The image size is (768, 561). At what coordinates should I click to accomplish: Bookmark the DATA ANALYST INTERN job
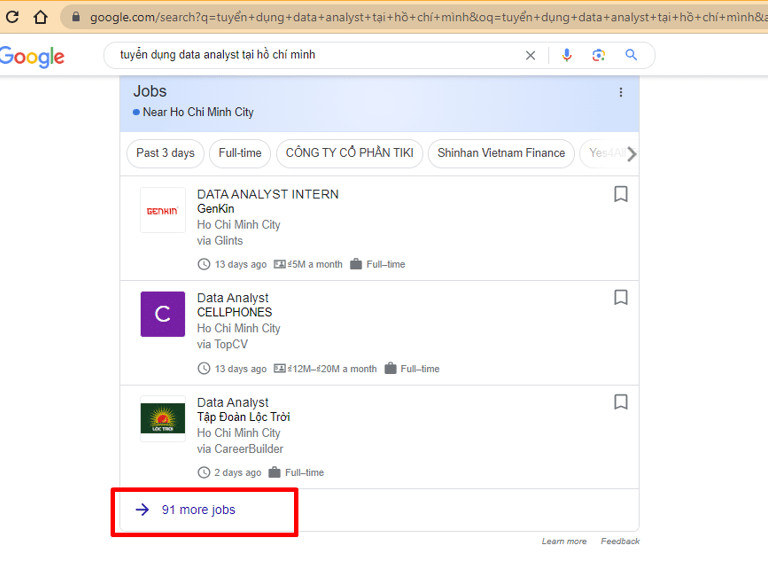621,194
